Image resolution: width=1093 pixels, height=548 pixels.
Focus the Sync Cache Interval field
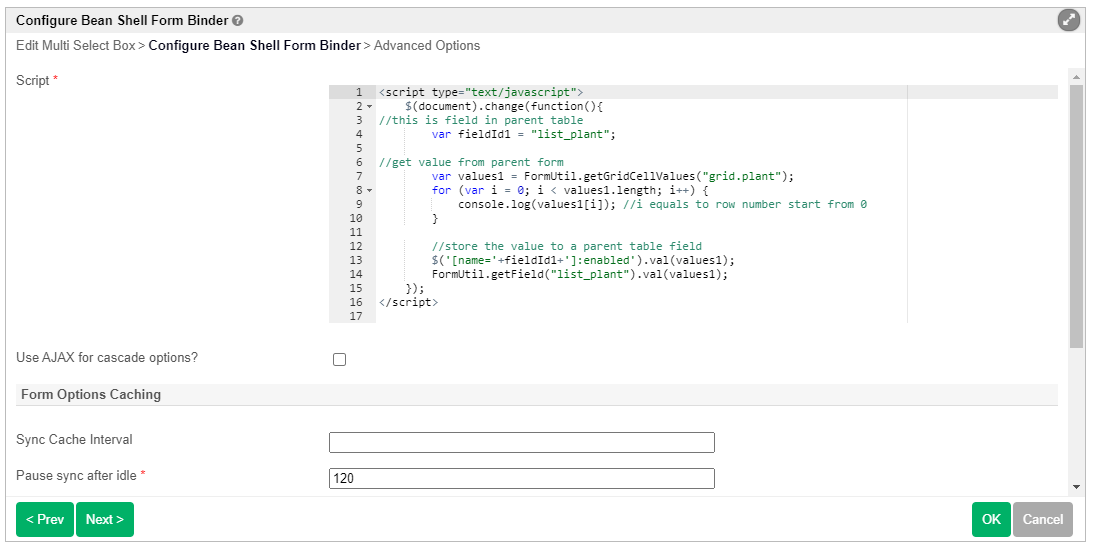522,442
